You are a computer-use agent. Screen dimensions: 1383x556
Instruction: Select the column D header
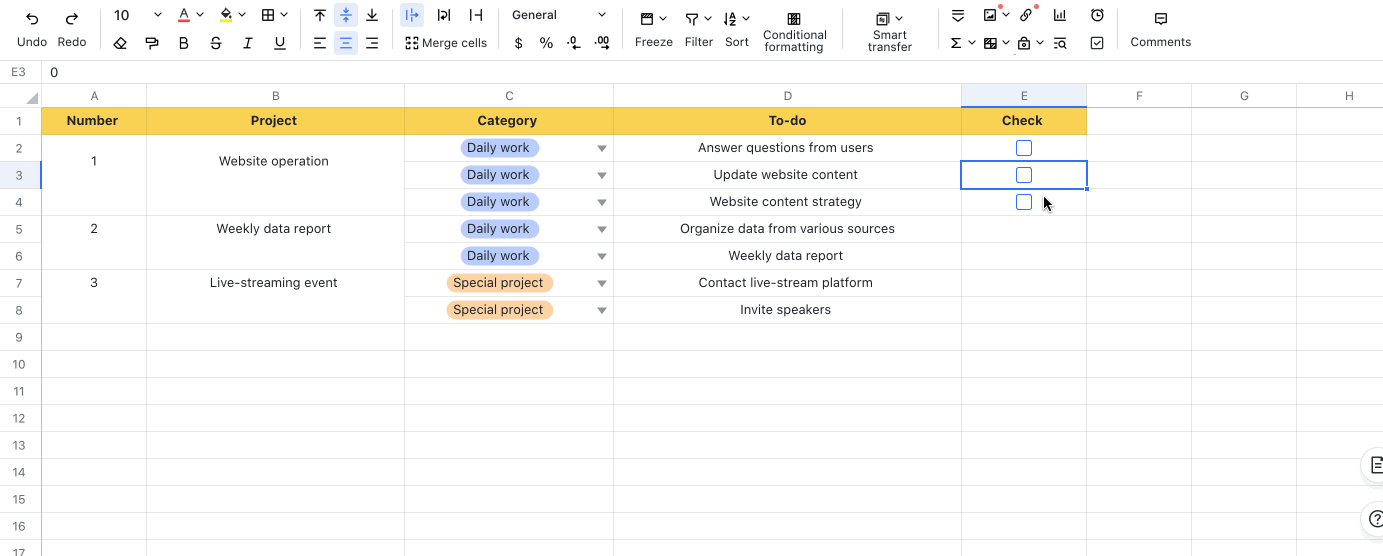(787, 96)
